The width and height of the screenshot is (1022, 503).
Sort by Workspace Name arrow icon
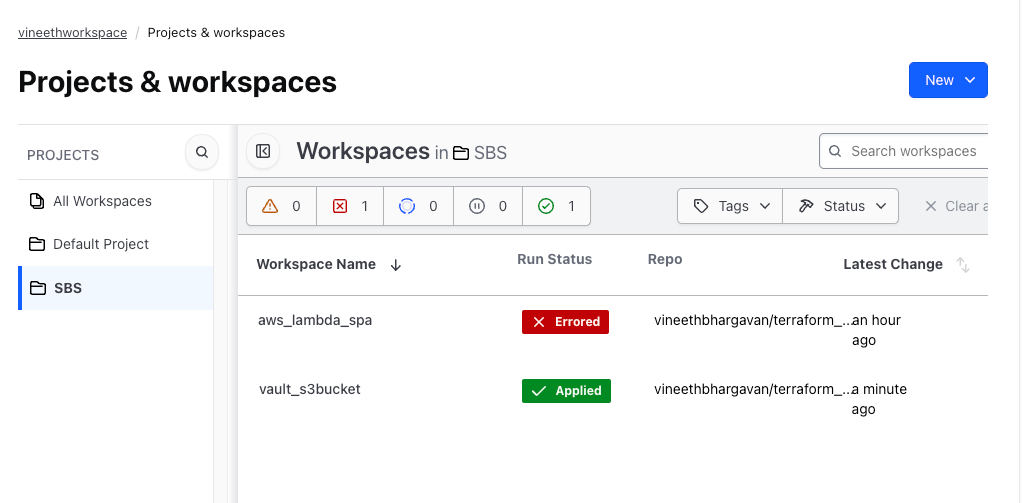396,265
